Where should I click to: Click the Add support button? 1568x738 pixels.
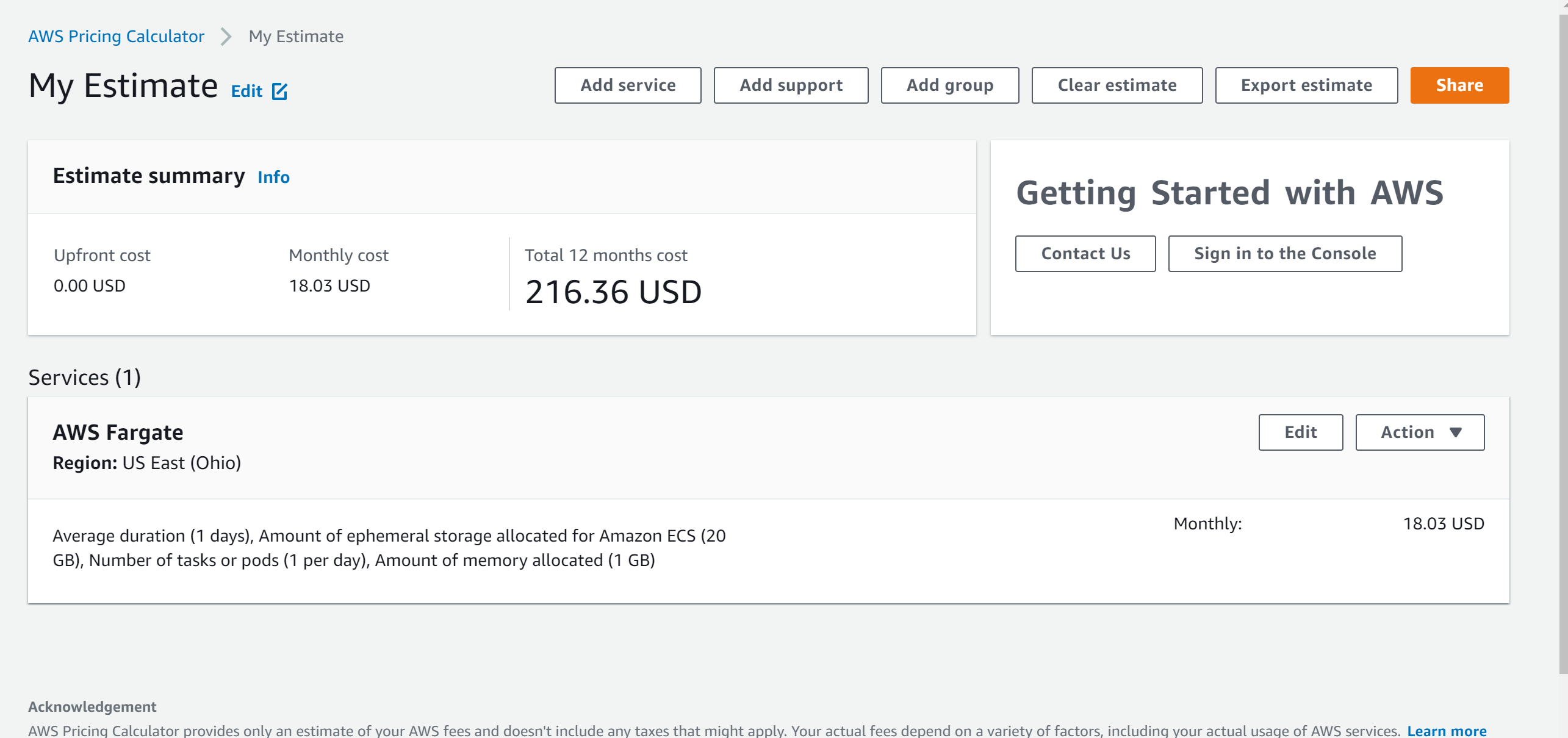(x=791, y=85)
